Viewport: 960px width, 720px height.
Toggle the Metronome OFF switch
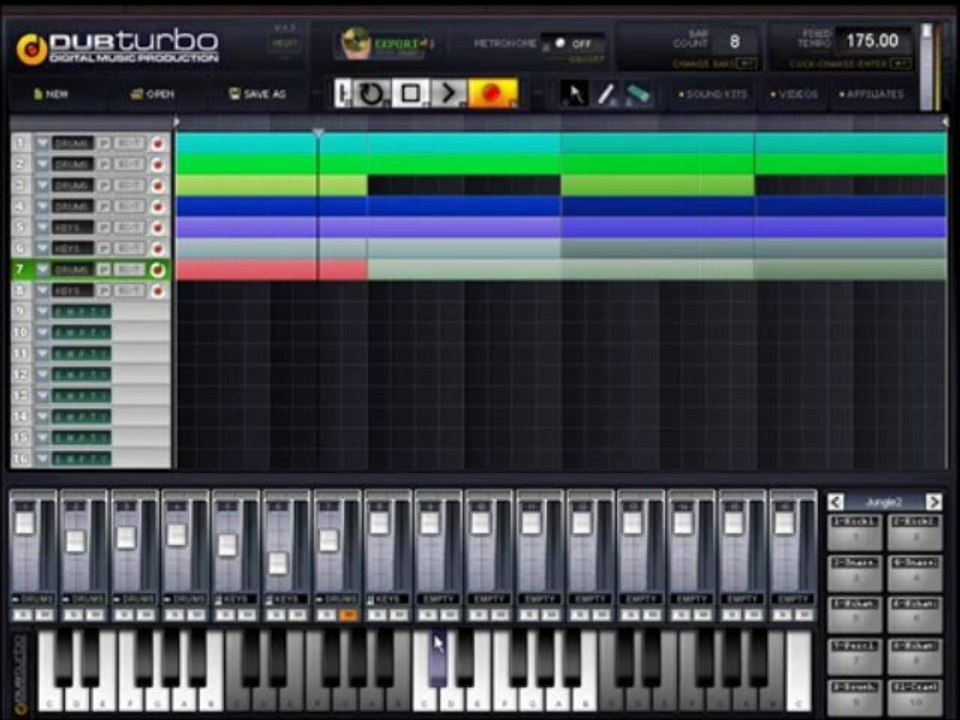pos(572,44)
